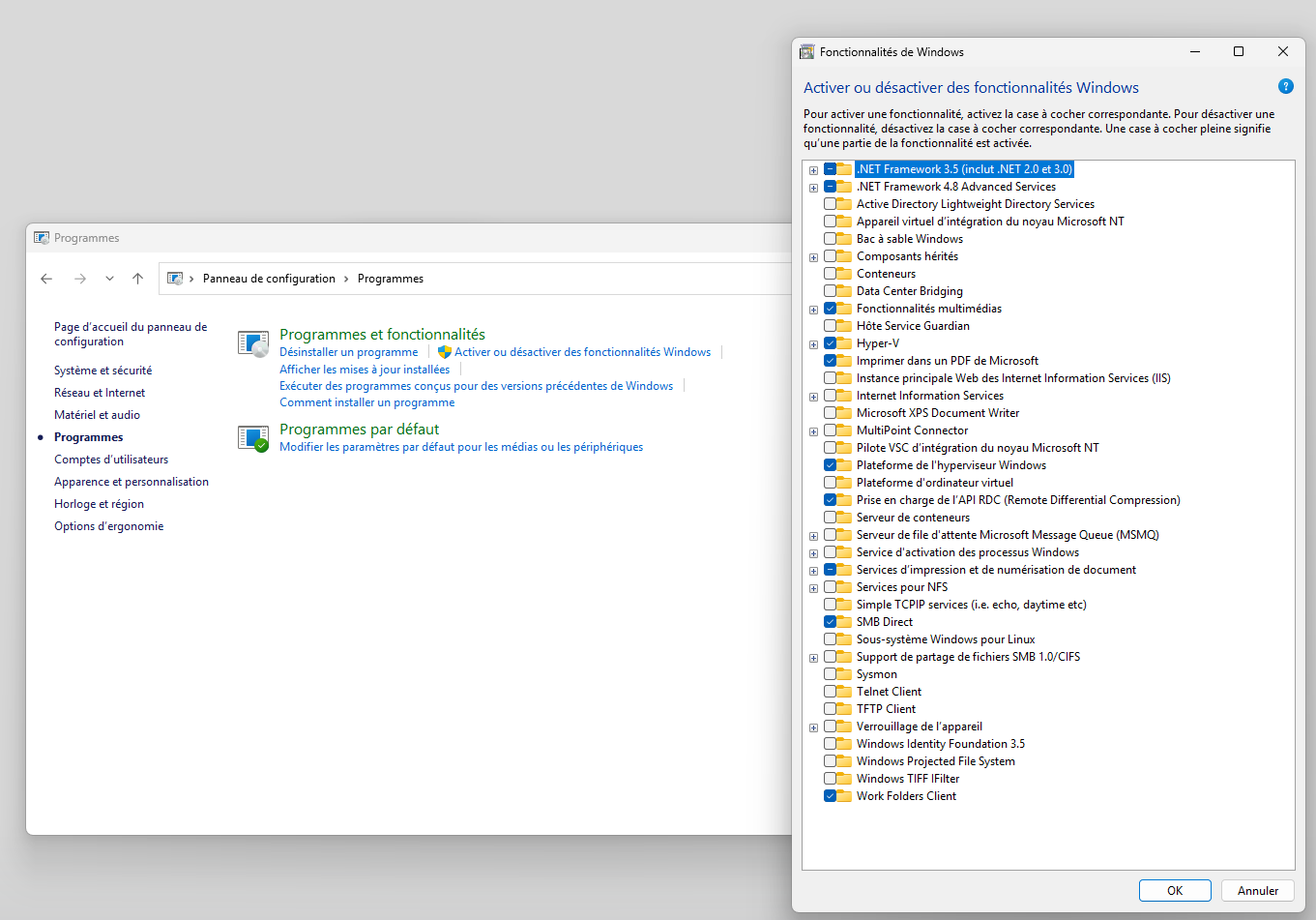Expand the Internet Information Services node
1316x920 pixels.
(813, 397)
